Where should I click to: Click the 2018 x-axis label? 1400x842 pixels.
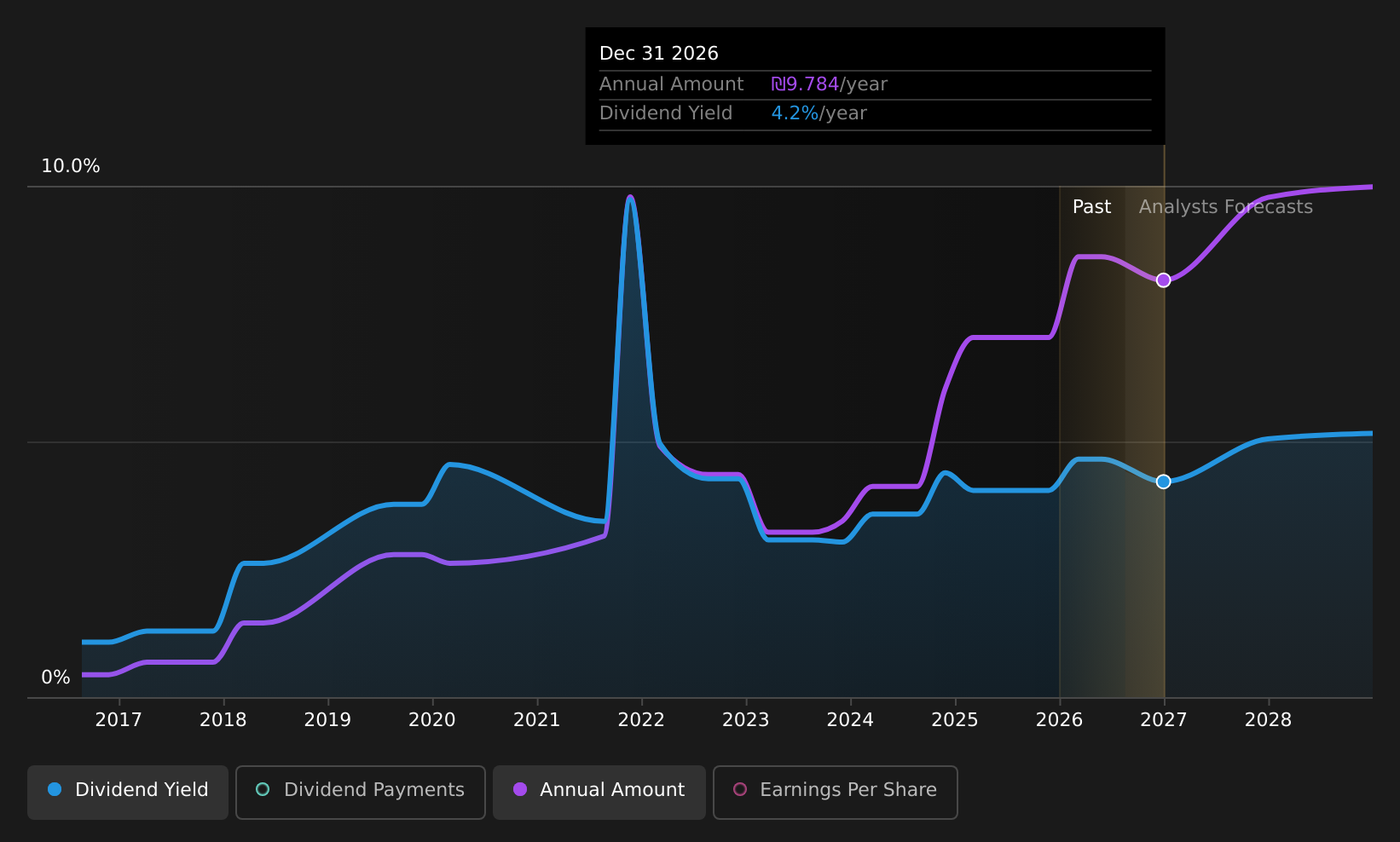tap(223, 720)
